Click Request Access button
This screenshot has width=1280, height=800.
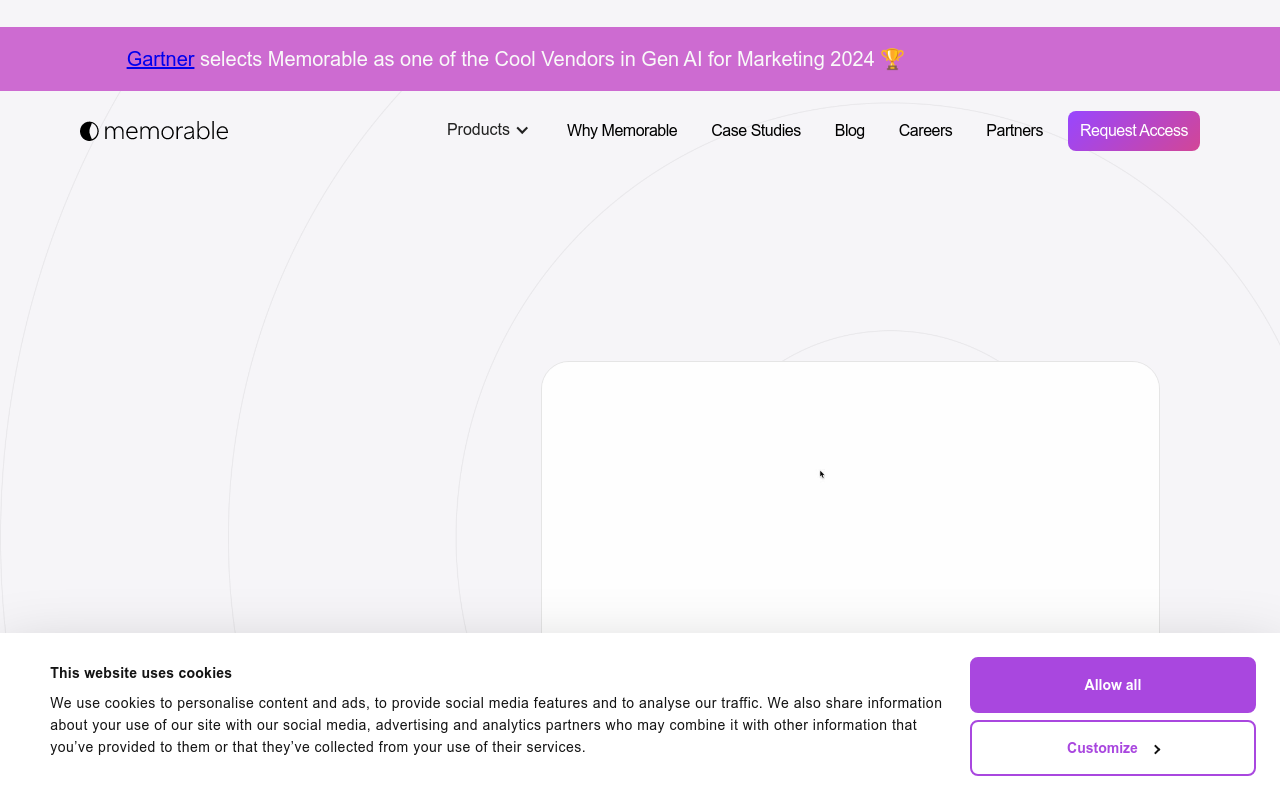pyautogui.click(x=1134, y=131)
